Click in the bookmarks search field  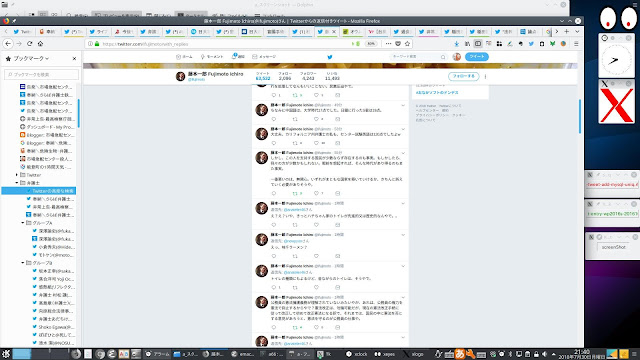(x=41, y=75)
